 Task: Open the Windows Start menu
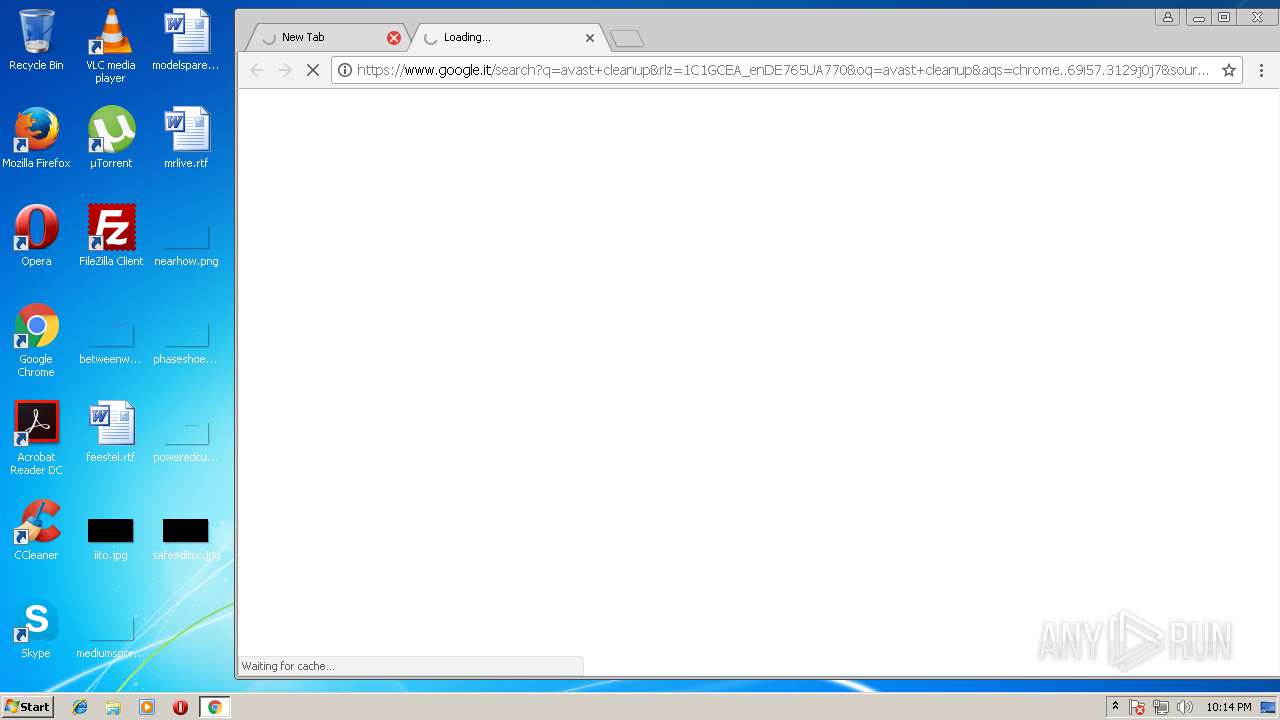[28, 707]
